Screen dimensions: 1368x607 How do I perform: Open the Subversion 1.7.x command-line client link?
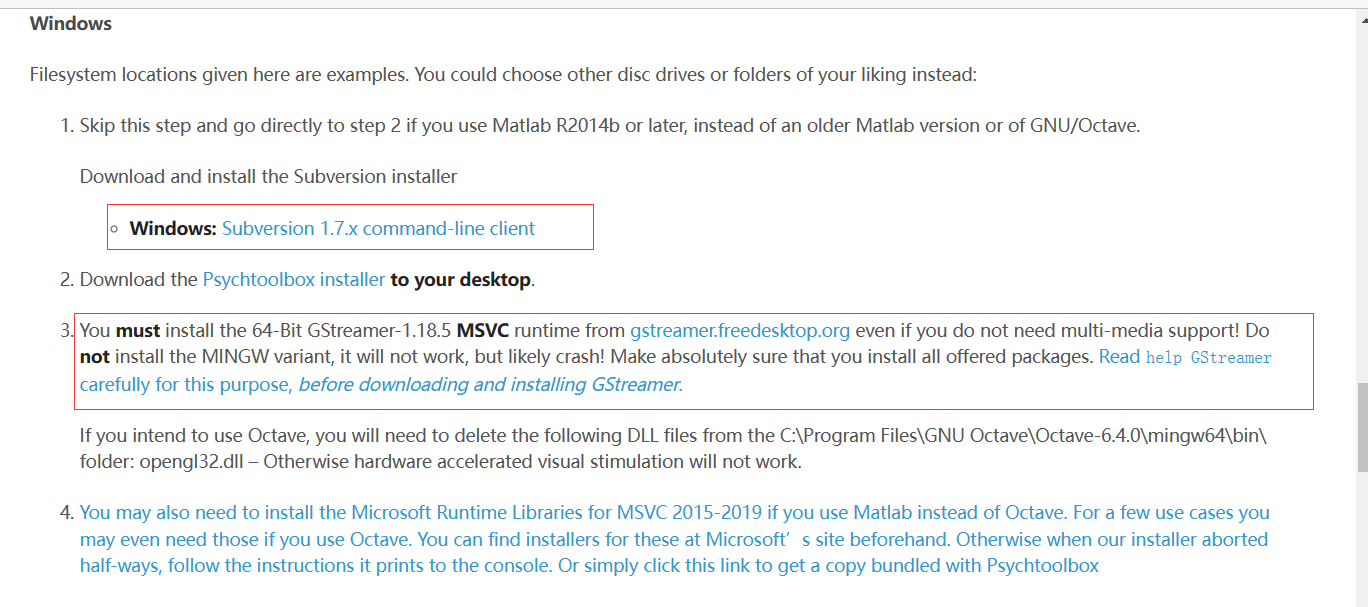point(378,228)
